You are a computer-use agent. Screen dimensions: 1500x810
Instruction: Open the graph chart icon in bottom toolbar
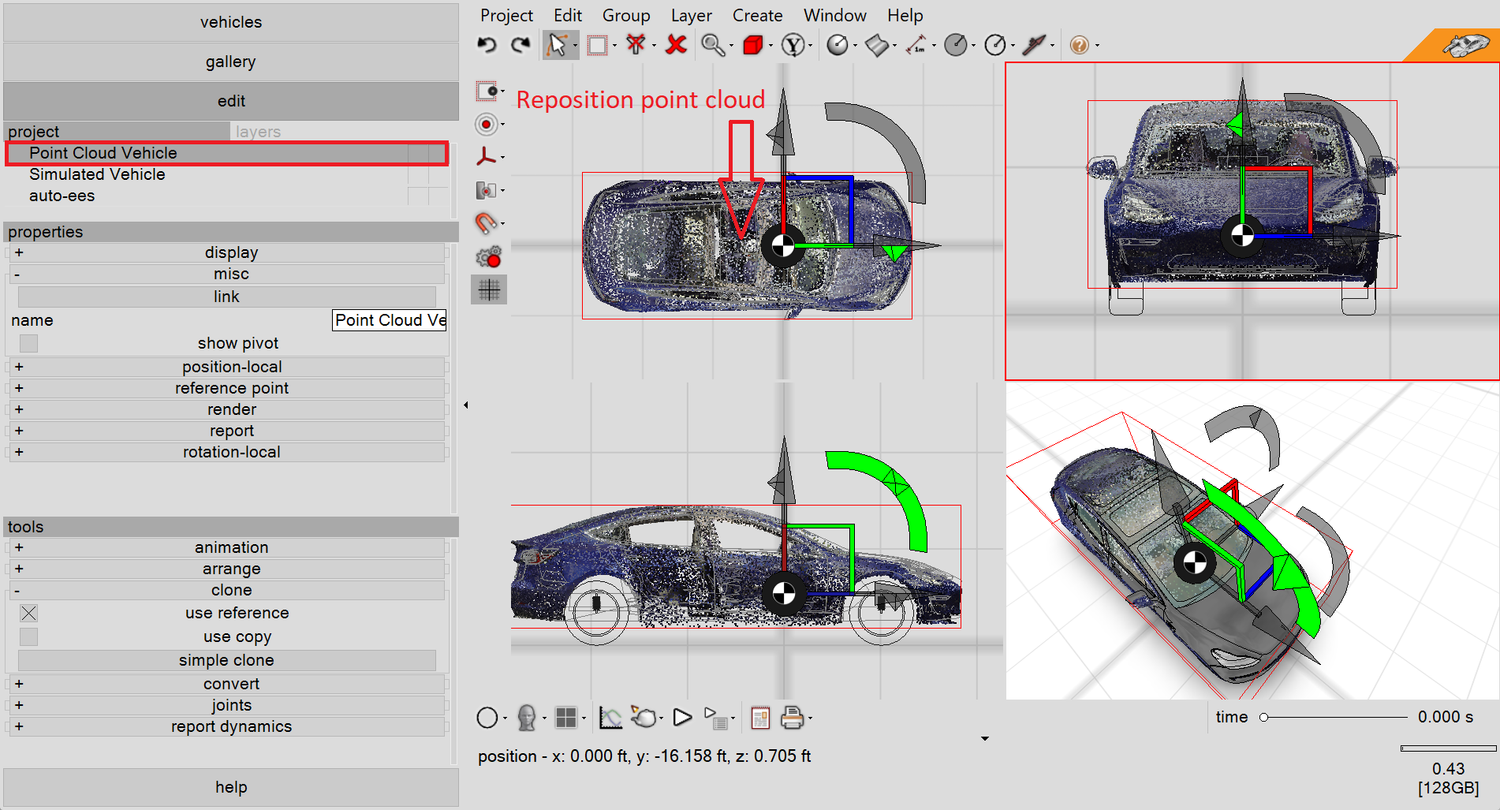click(611, 717)
